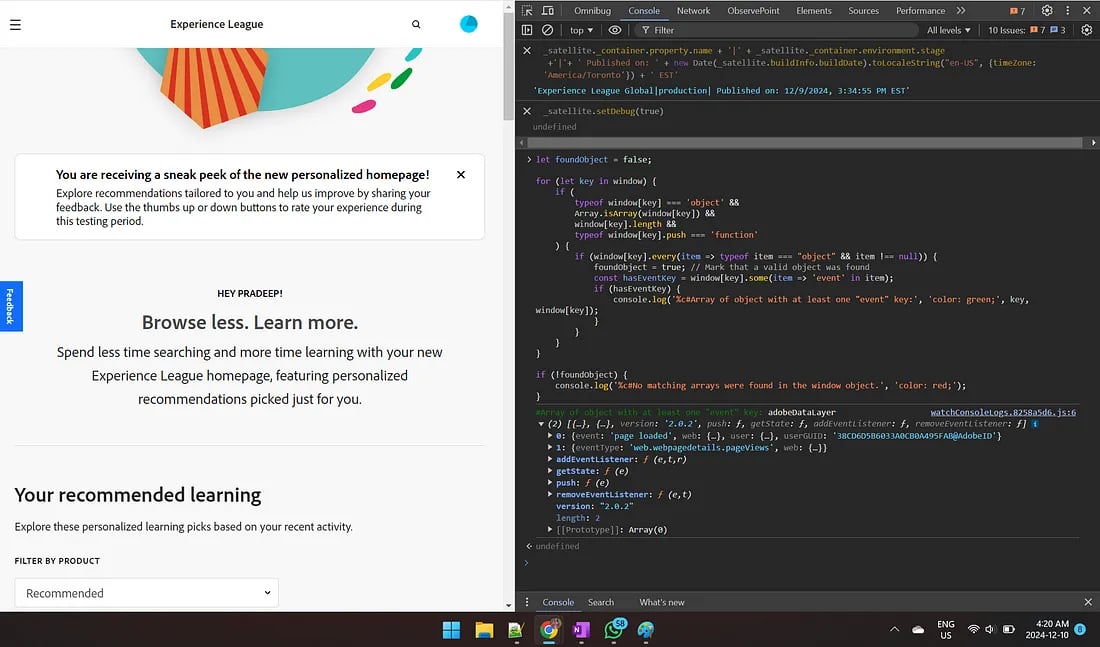
Task: Close the bottom DevTools drawer
Action: [1088, 602]
